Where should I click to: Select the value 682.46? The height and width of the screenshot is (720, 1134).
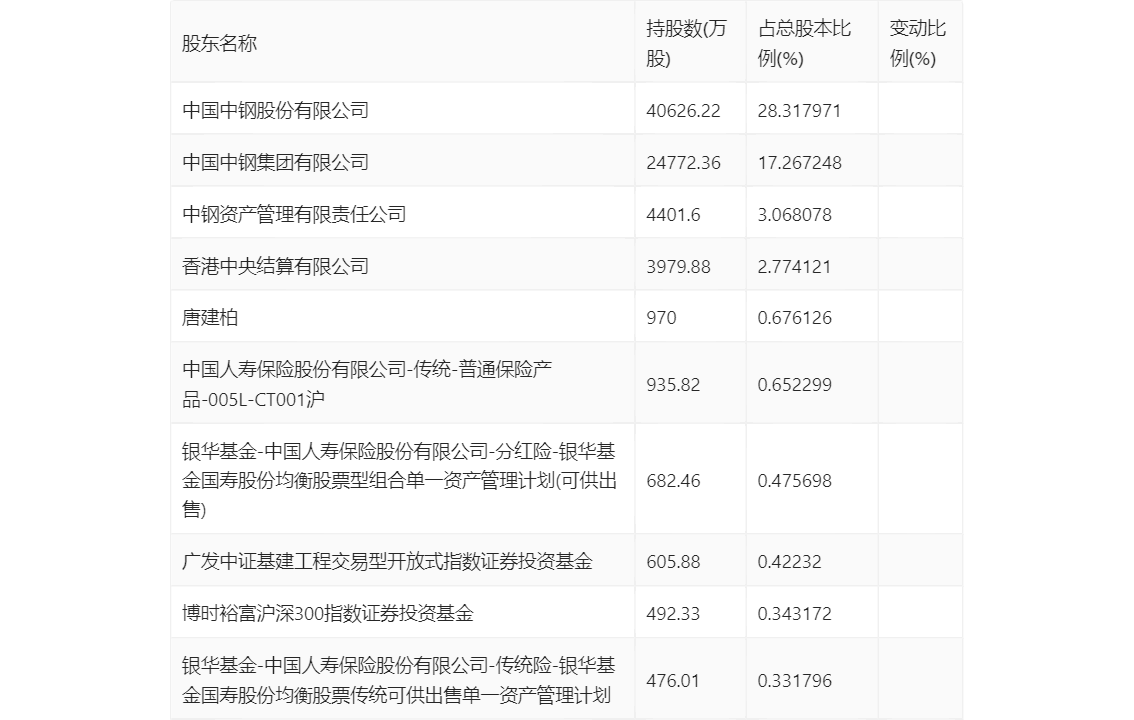673,481
